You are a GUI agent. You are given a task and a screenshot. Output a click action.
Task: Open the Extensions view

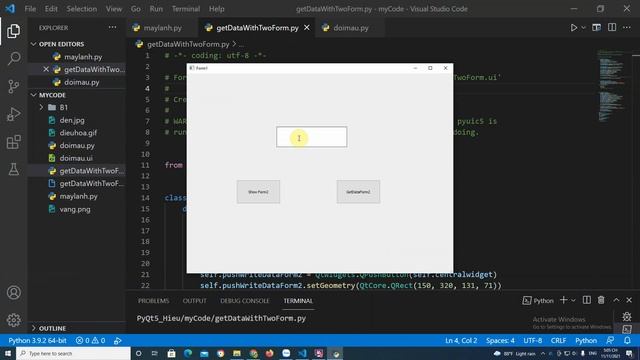pyautogui.click(x=13, y=142)
